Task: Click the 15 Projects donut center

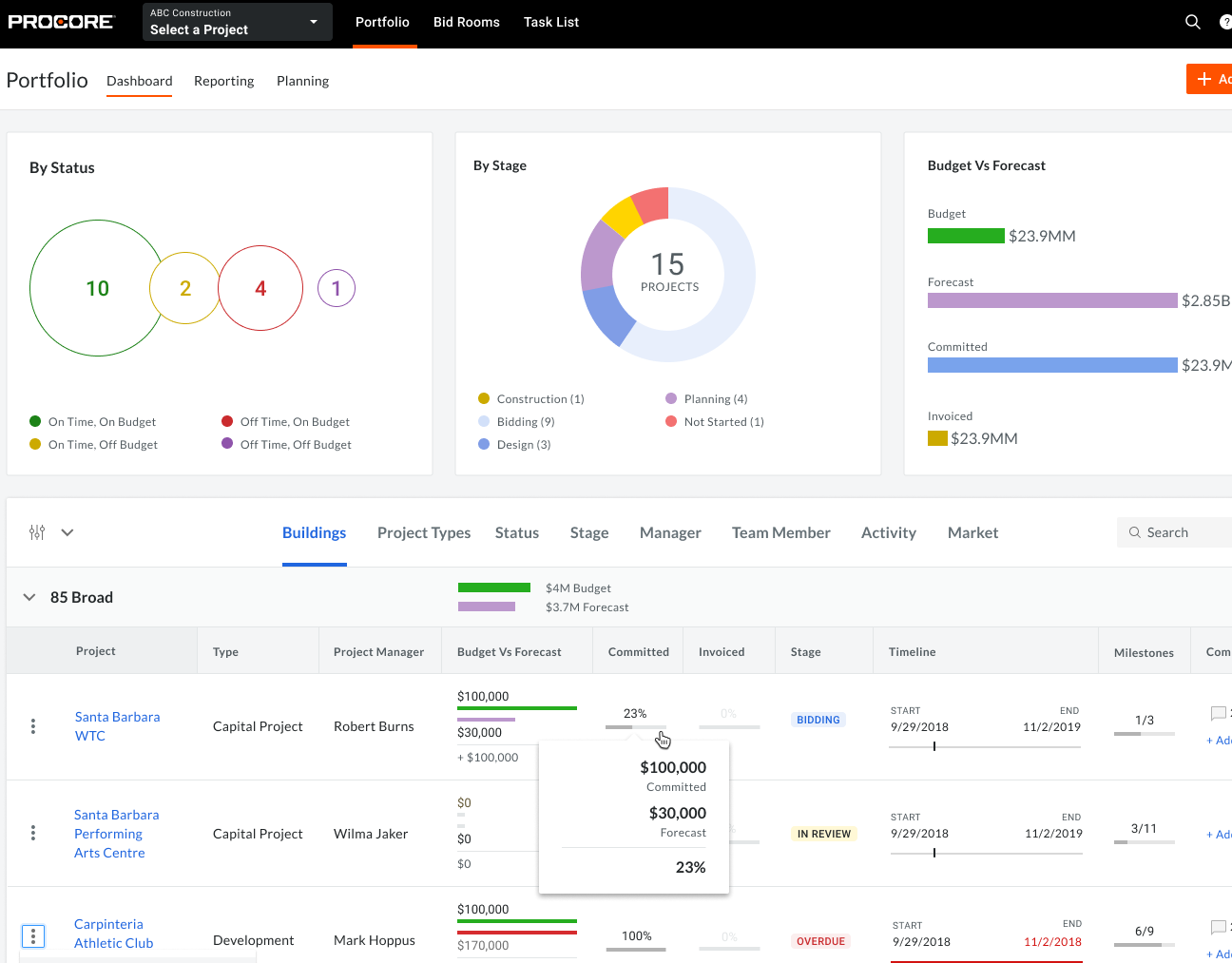Action: (668, 274)
